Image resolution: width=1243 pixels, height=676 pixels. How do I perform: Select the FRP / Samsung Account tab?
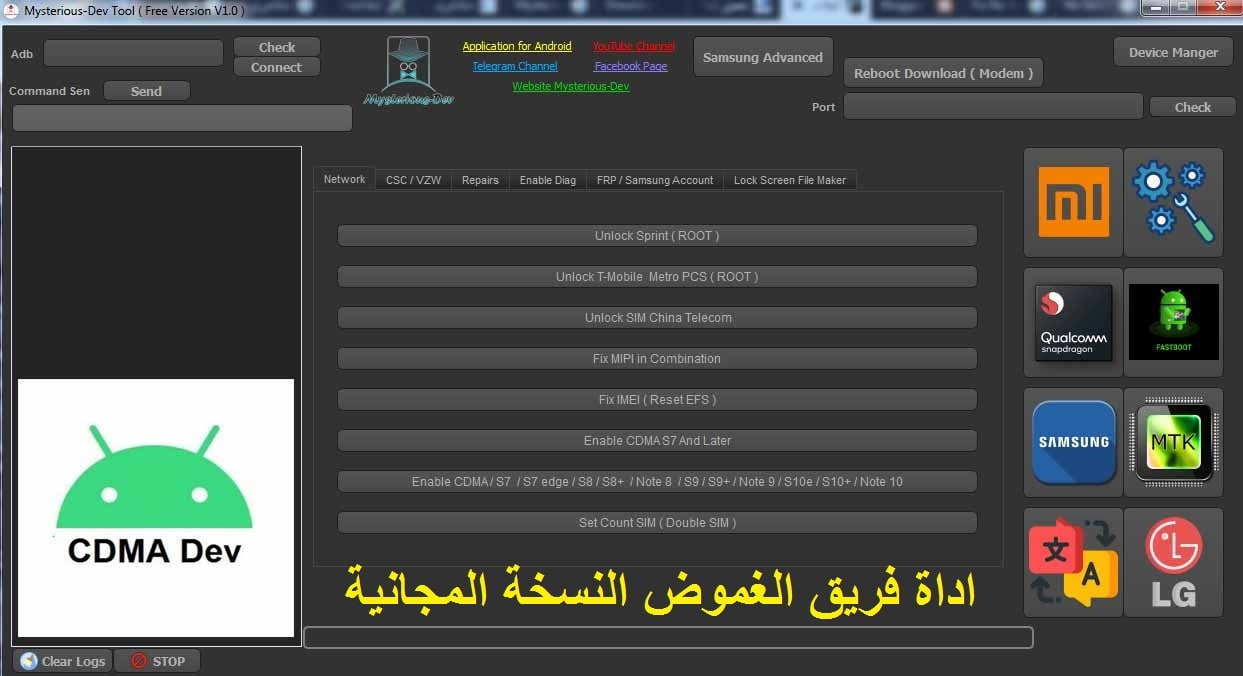tap(654, 180)
